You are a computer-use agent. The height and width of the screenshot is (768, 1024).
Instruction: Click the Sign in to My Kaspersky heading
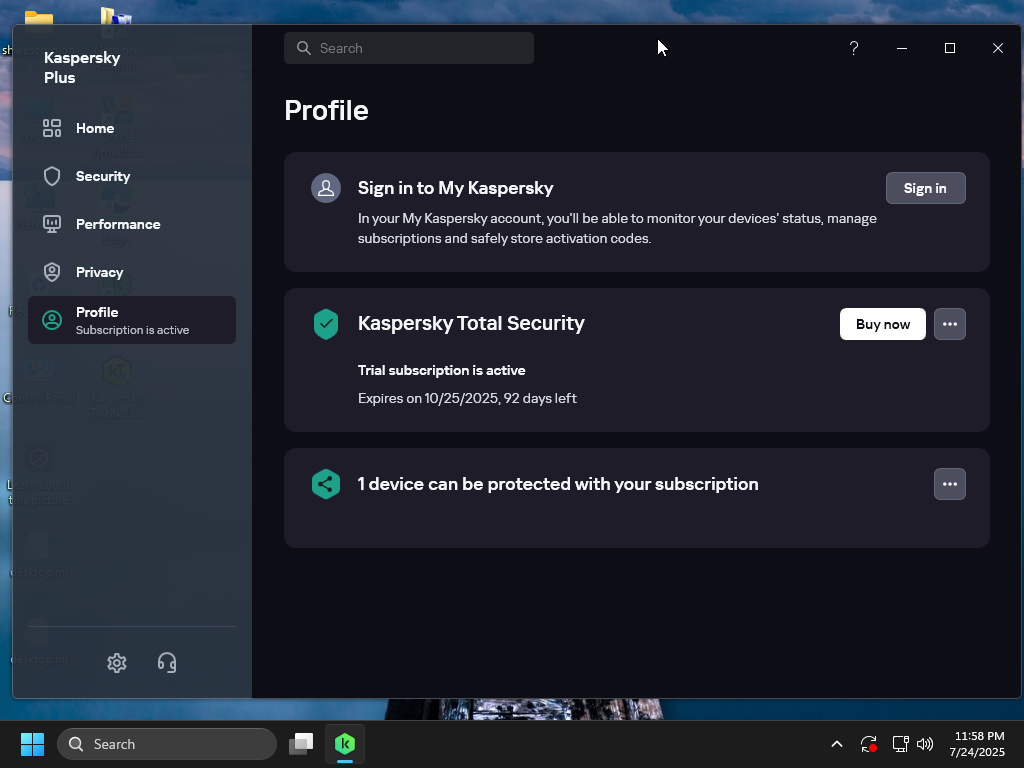(x=455, y=188)
